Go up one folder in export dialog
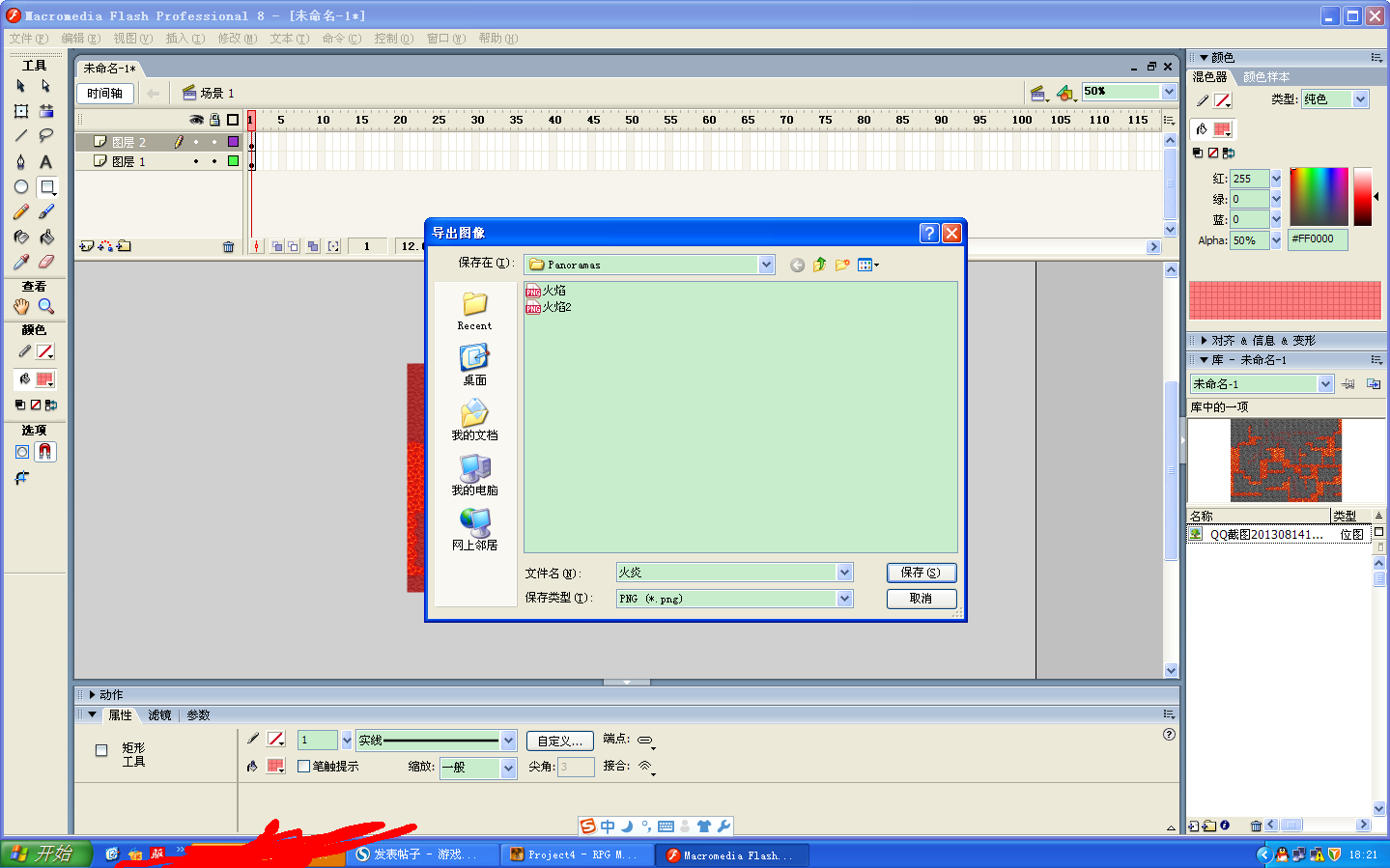Screen dimensions: 1390x868 pyautogui.click(x=820, y=265)
